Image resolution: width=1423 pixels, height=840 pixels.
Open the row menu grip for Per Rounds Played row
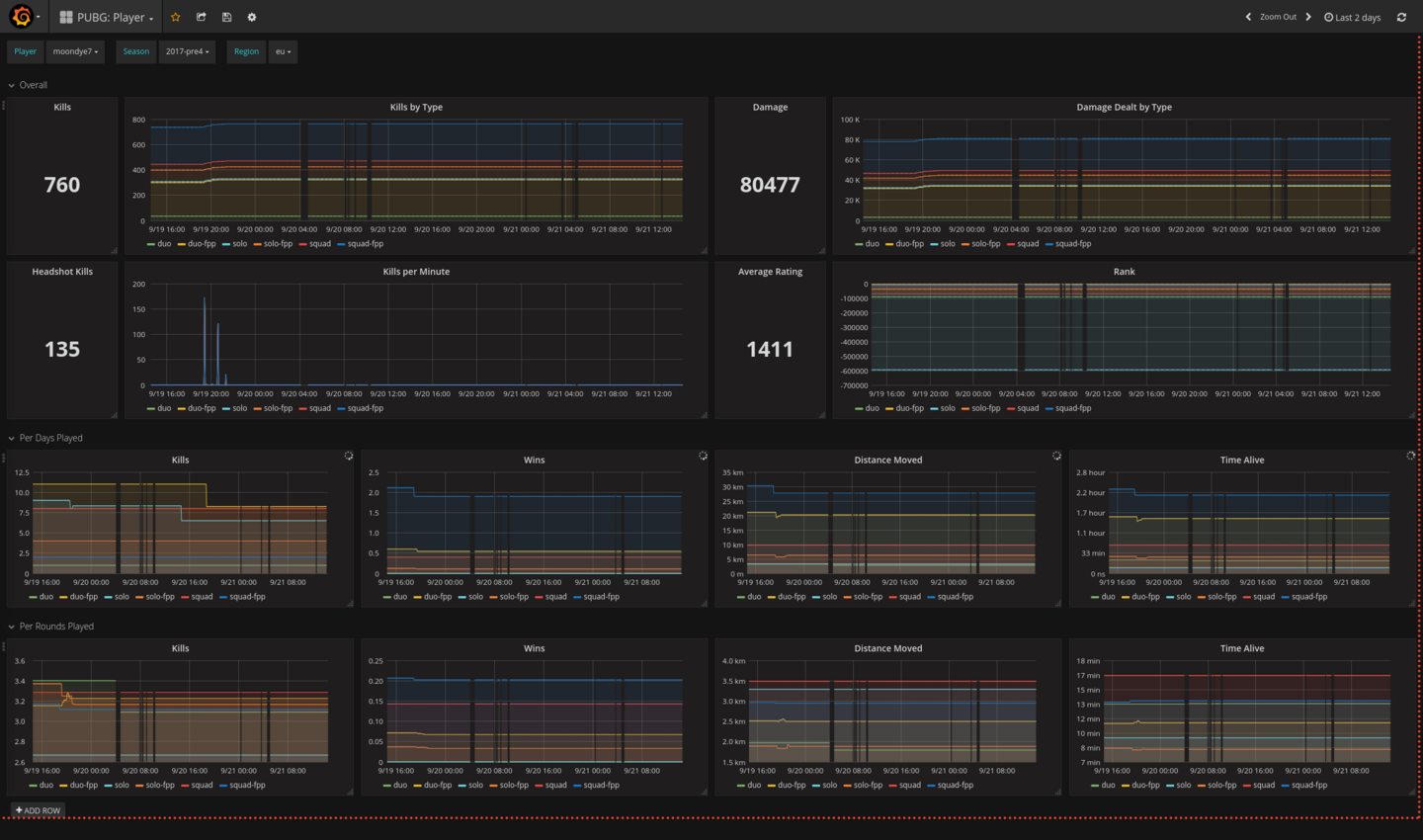click(4, 646)
